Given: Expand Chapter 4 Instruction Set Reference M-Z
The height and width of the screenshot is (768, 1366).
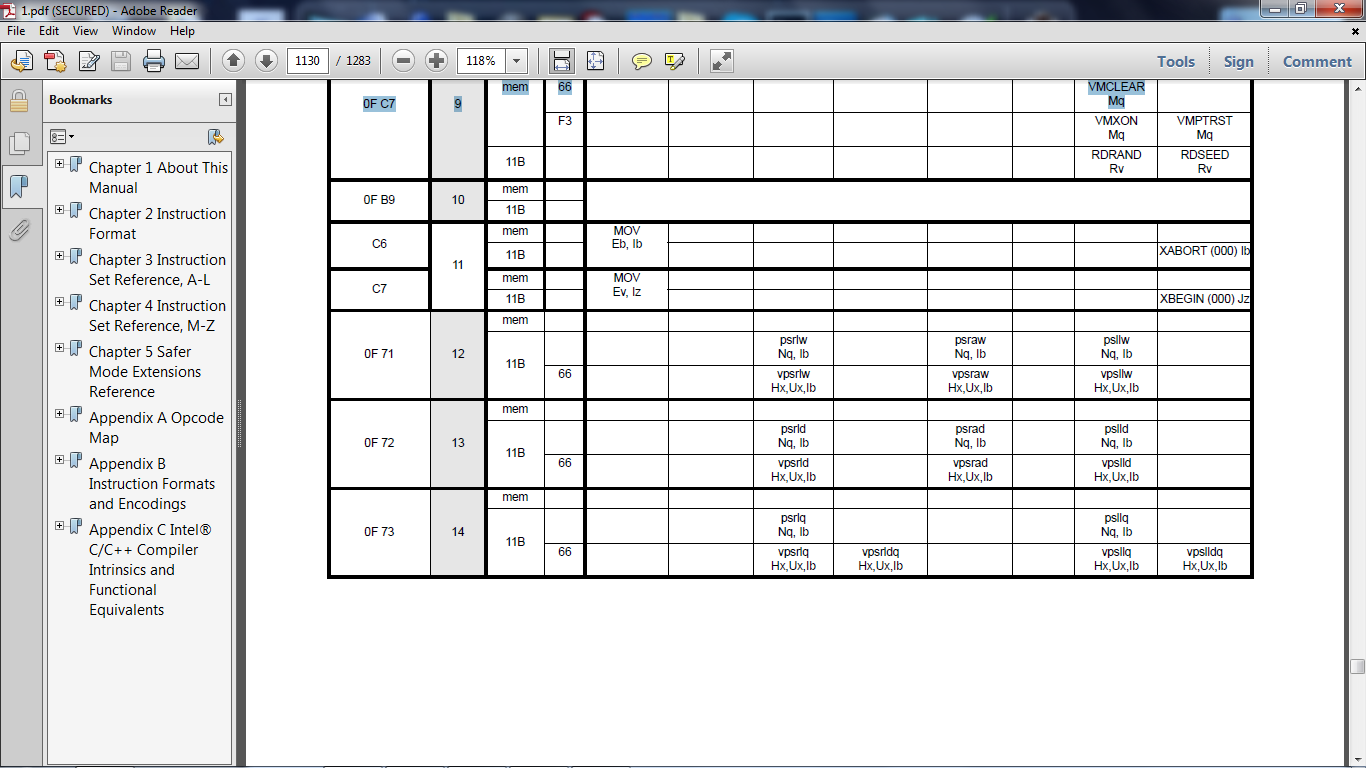Looking at the screenshot, I should point(60,302).
